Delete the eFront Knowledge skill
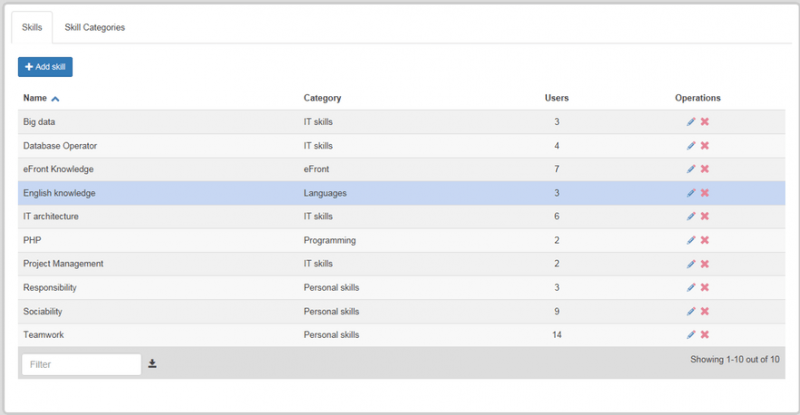The width and height of the screenshot is (800, 415). click(705, 169)
